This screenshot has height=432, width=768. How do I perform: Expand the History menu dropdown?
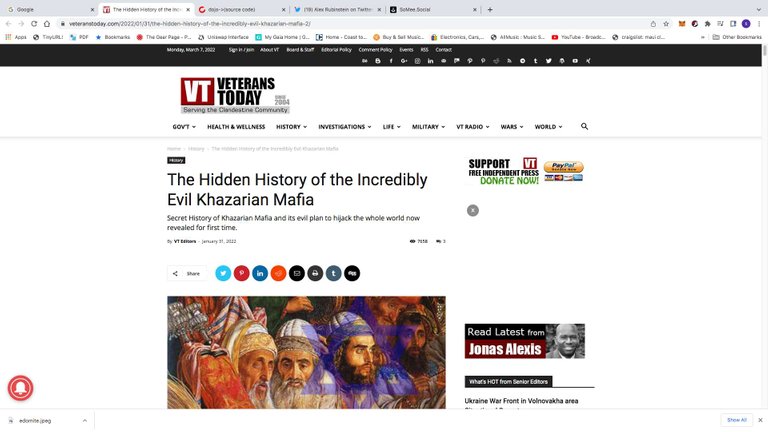point(291,127)
